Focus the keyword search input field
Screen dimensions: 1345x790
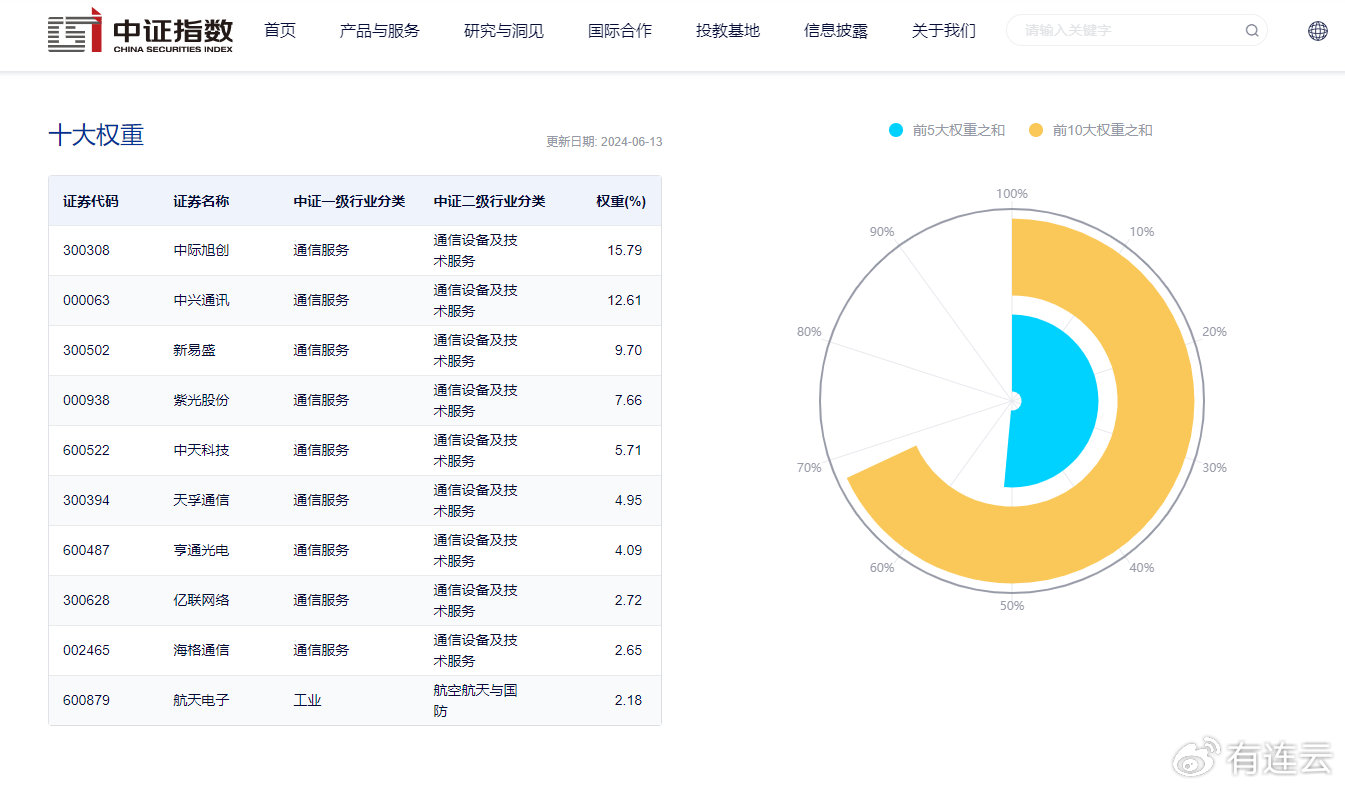point(1136,30)
